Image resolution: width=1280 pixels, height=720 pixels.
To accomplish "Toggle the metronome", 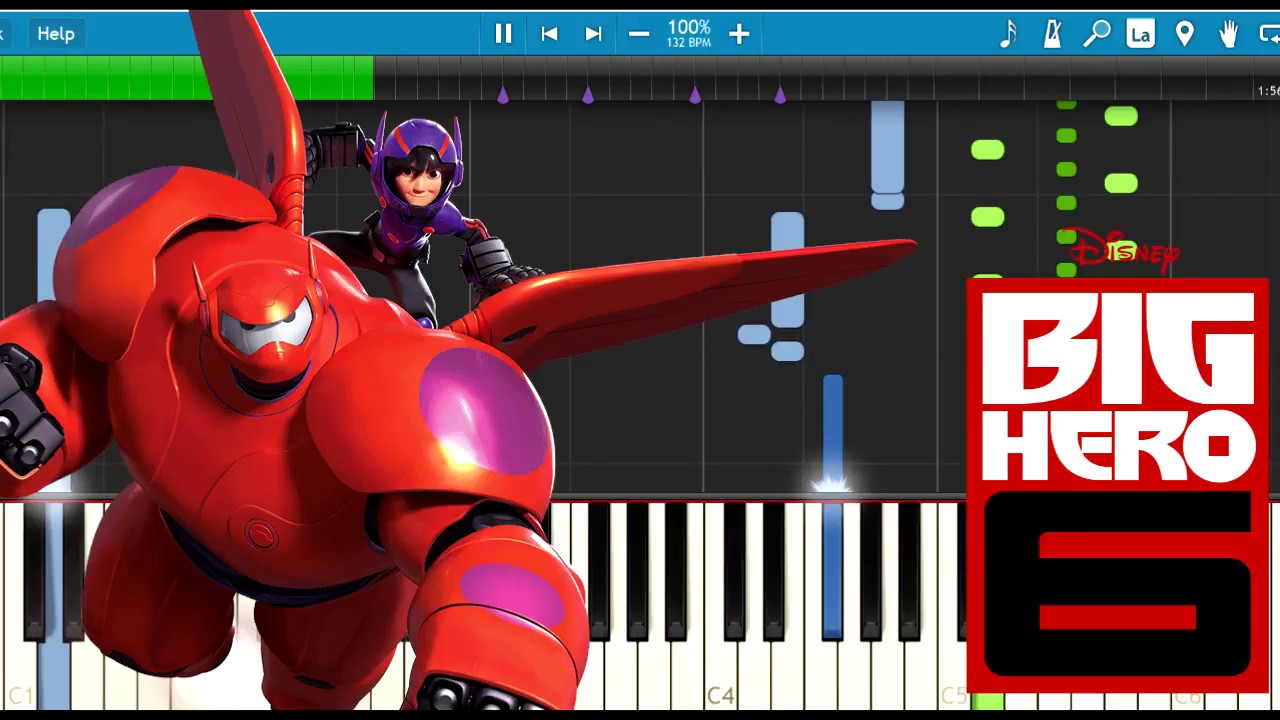I will pyautogui.click(x=1052, y=34).
